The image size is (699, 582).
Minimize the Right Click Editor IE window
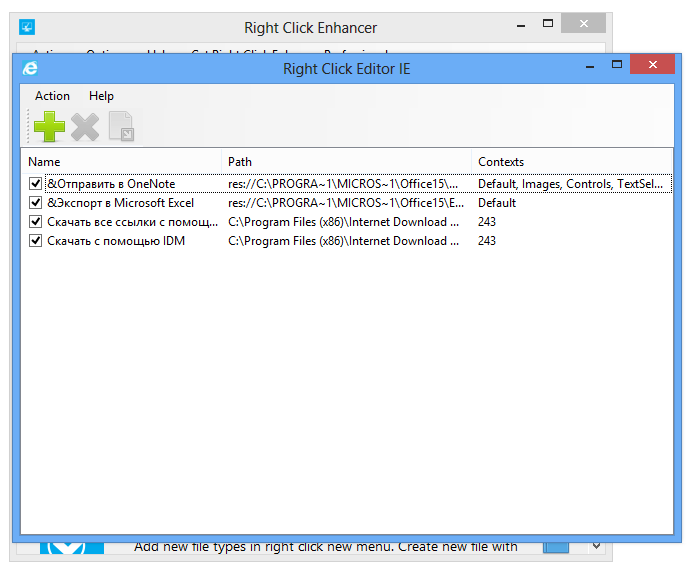(590, 66)
